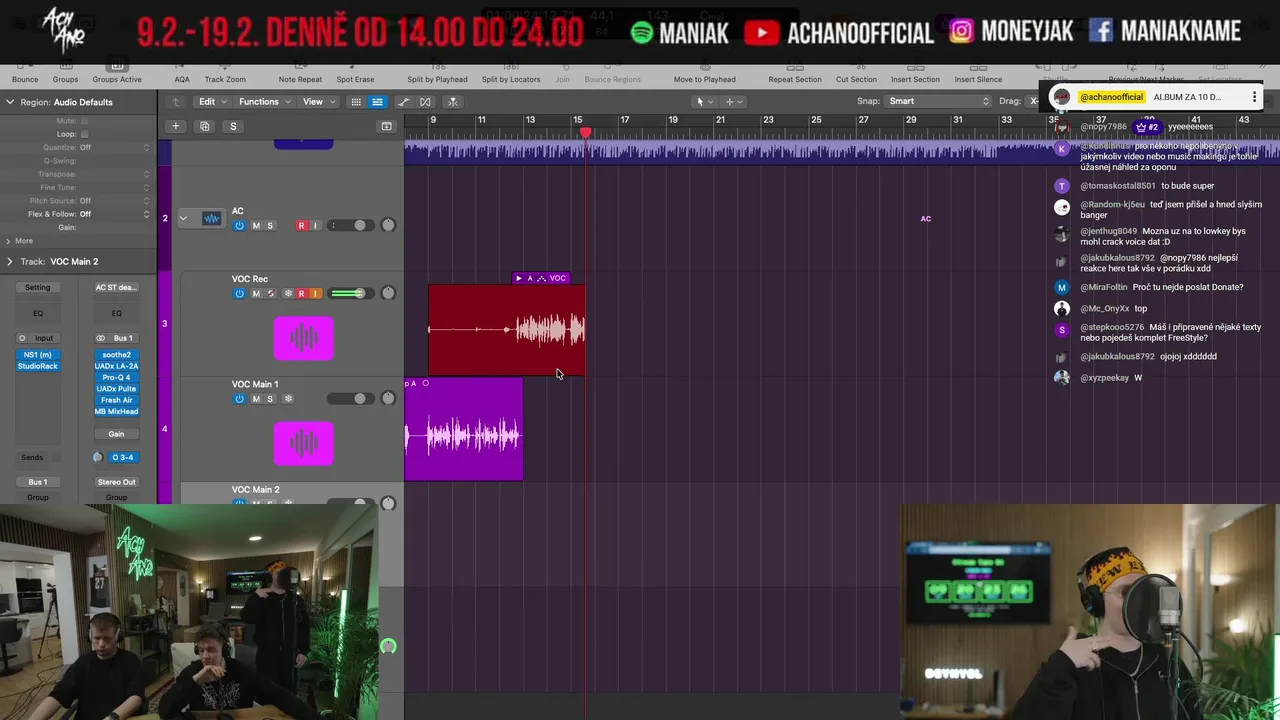Click the VOC Main 1 pan knob
Image resolution: width=1280 pixels, height=720 pixels.
coord(388,398)
